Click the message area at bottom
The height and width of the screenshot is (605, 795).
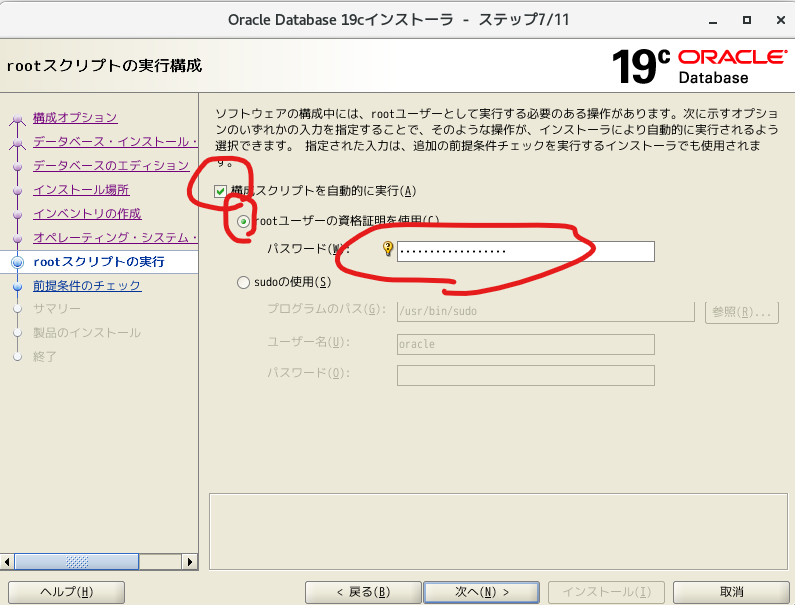click(498, 531)
